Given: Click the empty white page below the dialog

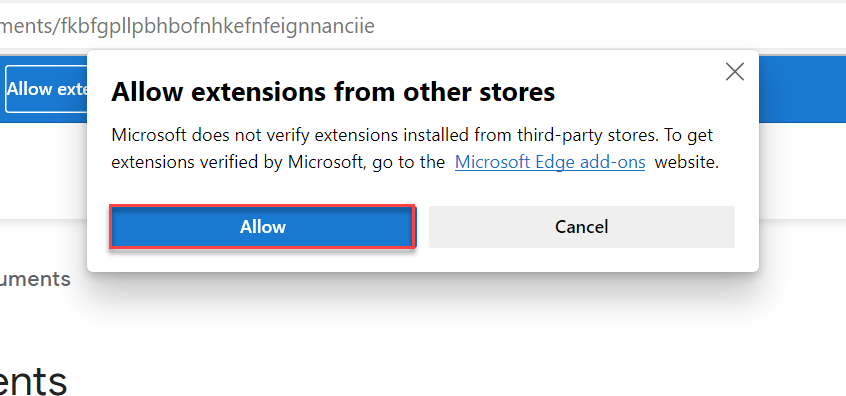Looking at the screenshot, I should click(432, 334).
